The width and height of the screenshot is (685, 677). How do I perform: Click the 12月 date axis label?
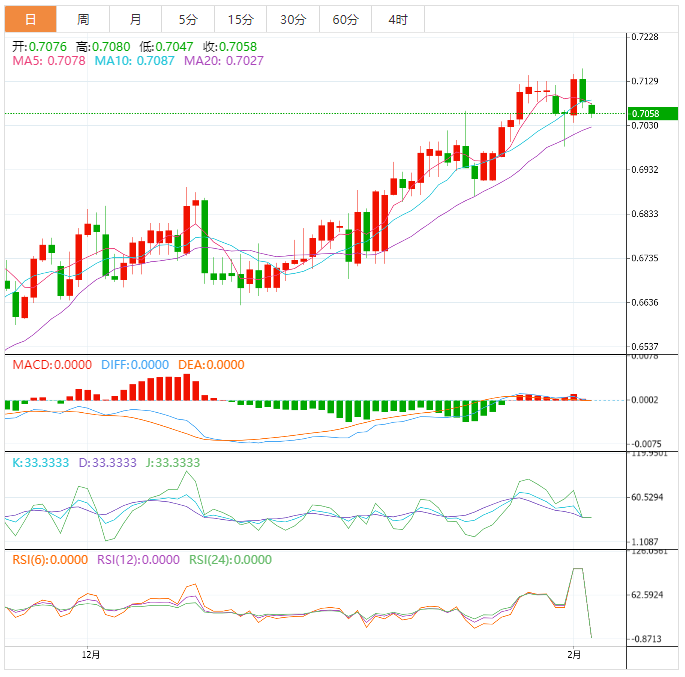coord(90,654)
